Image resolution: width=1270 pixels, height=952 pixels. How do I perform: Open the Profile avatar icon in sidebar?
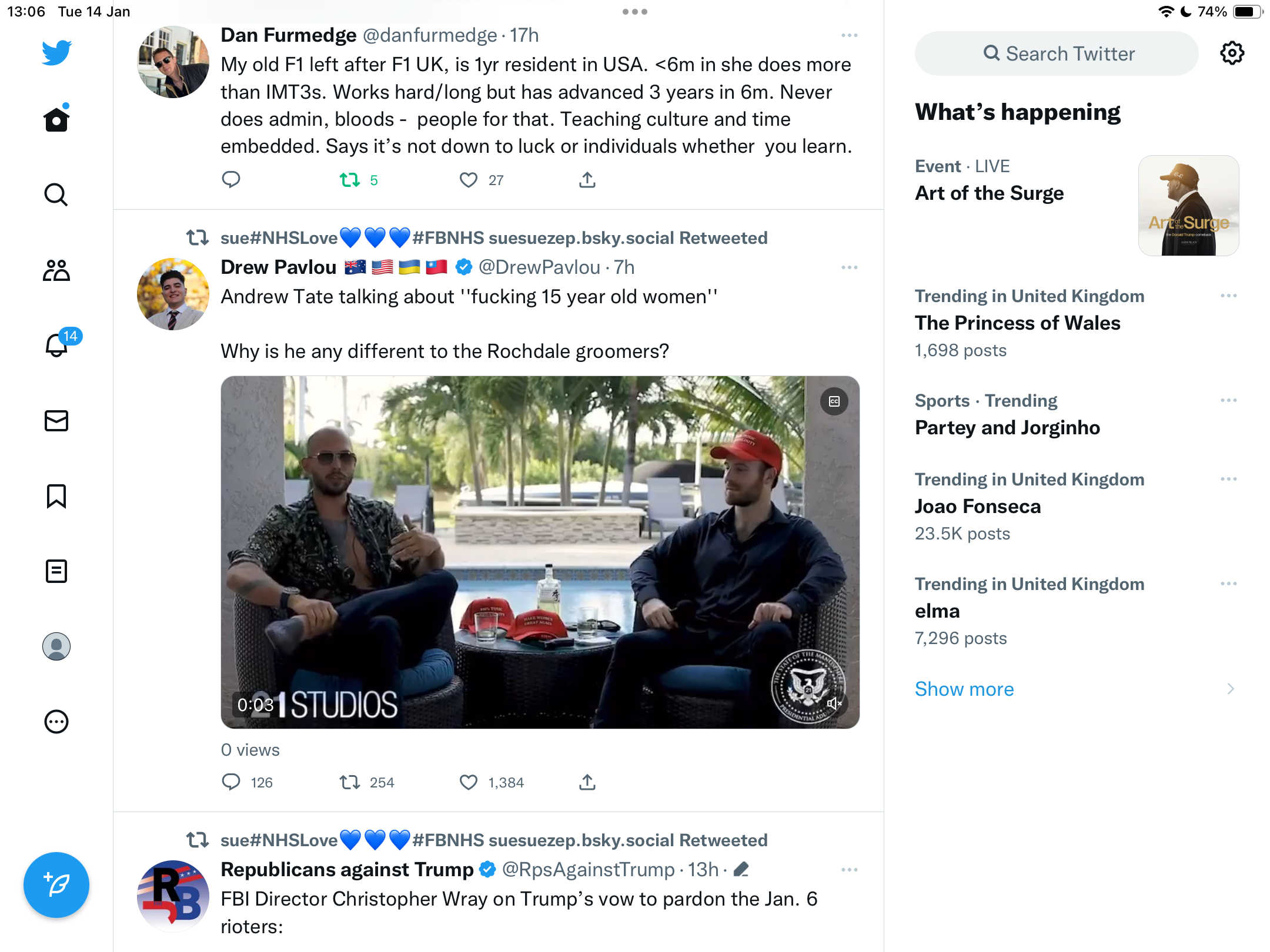click(x=56, y=646)
